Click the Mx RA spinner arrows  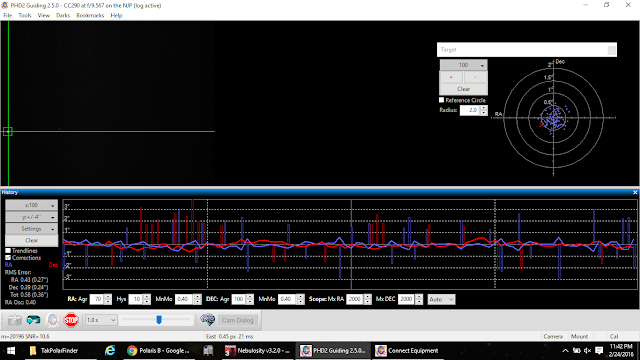pyautogui.click(x=368, y=299)
